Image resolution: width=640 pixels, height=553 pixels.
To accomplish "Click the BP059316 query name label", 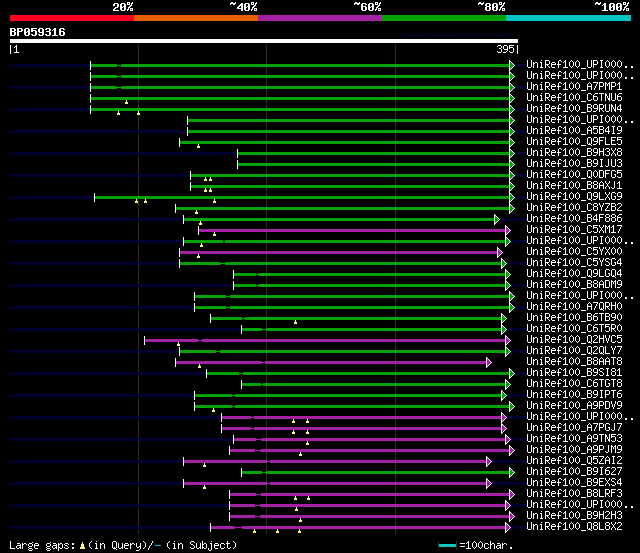I will coord(38,32).
